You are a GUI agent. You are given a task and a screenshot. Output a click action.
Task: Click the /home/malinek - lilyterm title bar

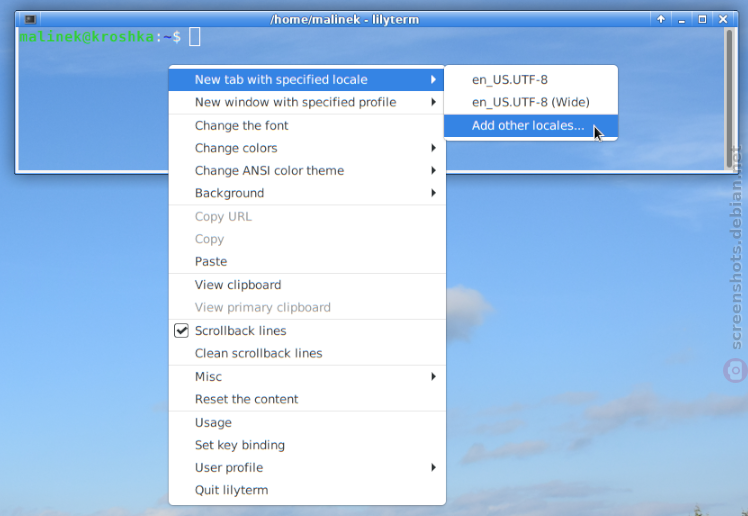tap(344, 20)
